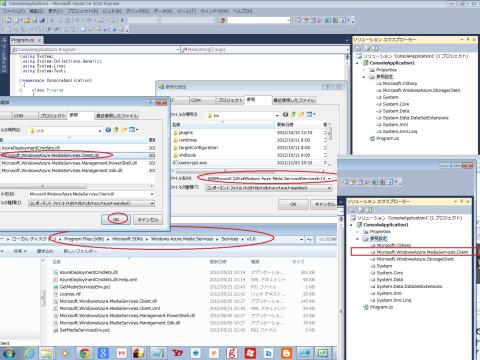Navigate to Microsoft SDKs breadcrumb segment
Viewport: 480px width, 360px height.
click(x=127, y=239)
